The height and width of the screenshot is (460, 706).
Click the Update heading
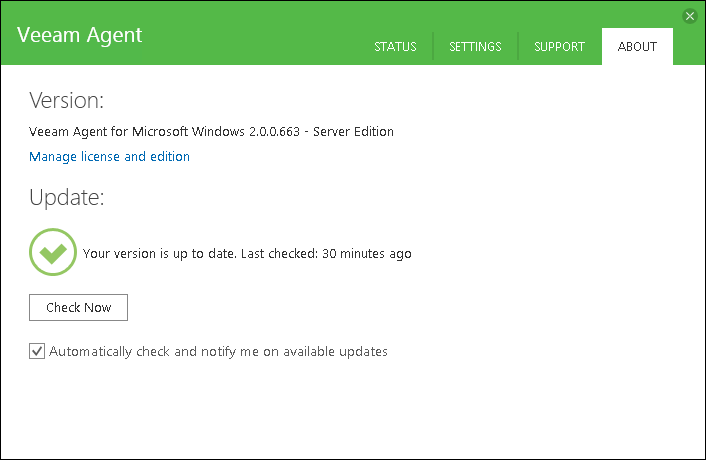66,197
